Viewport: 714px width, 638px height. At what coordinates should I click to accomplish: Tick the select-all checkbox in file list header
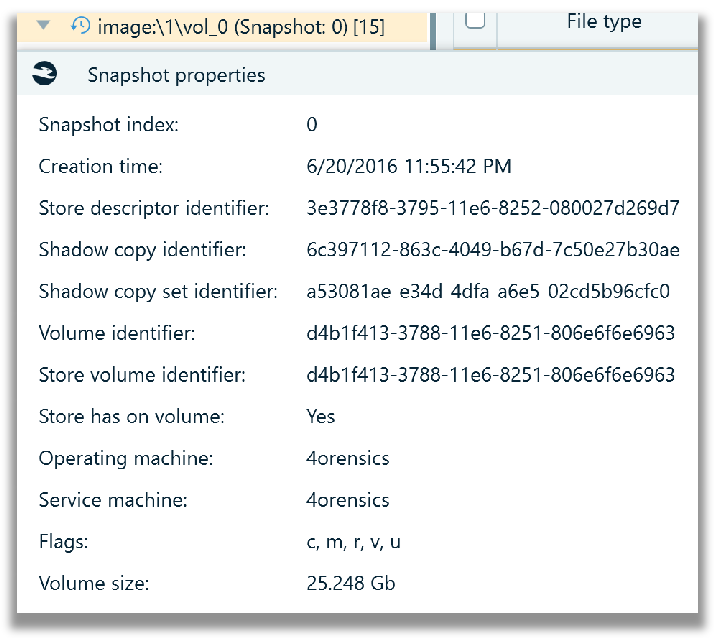[x=474, y=20]
